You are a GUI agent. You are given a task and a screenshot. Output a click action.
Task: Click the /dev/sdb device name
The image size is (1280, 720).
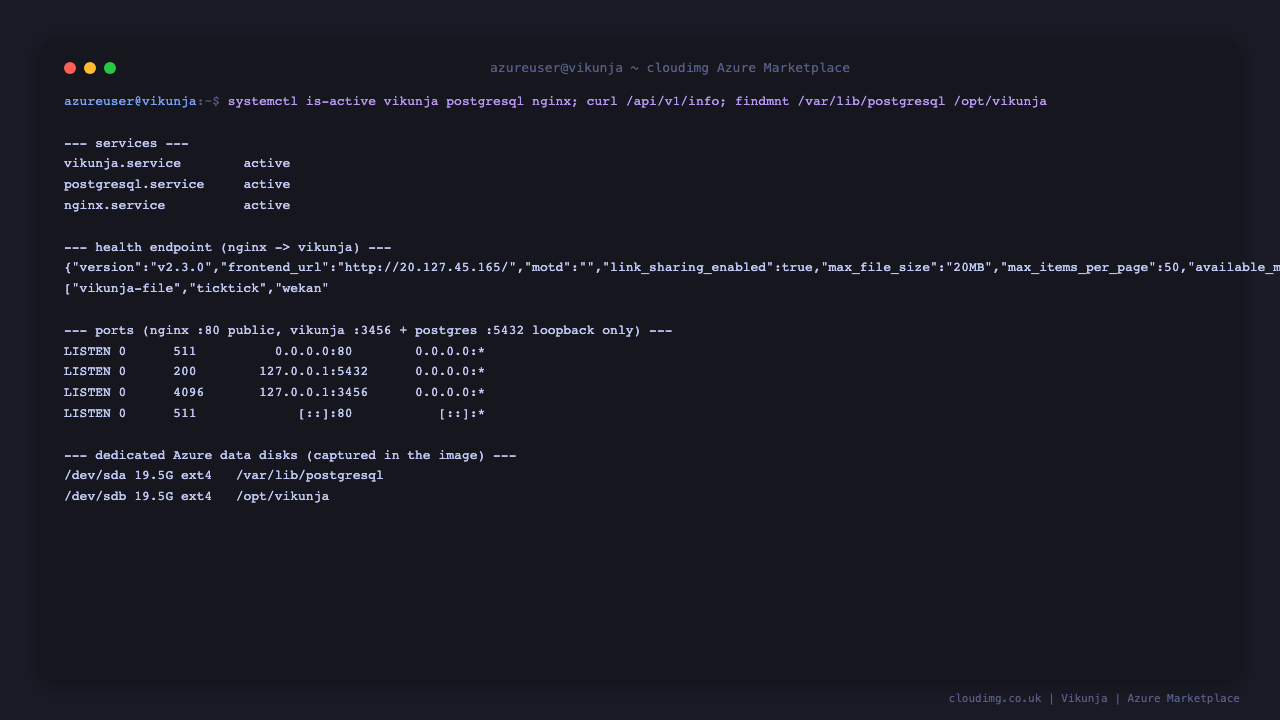pyautogui.click(x=95, y=496)
